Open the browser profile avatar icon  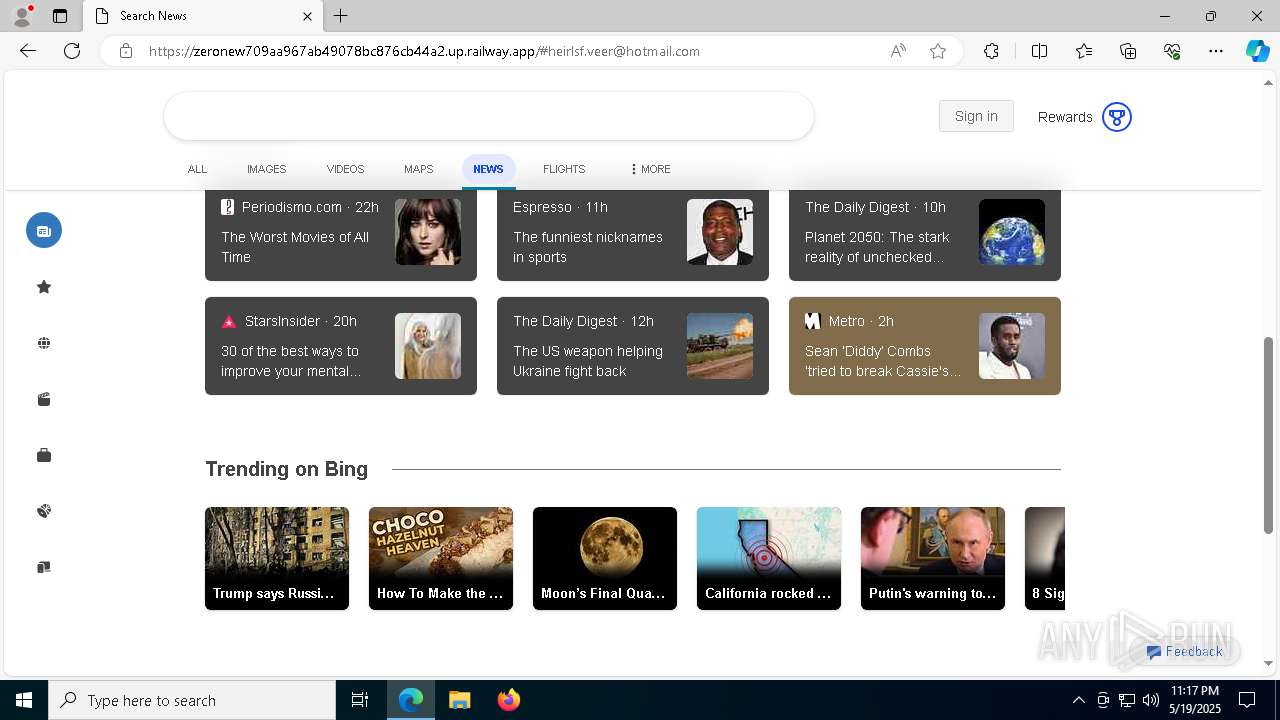pos(22,16)
